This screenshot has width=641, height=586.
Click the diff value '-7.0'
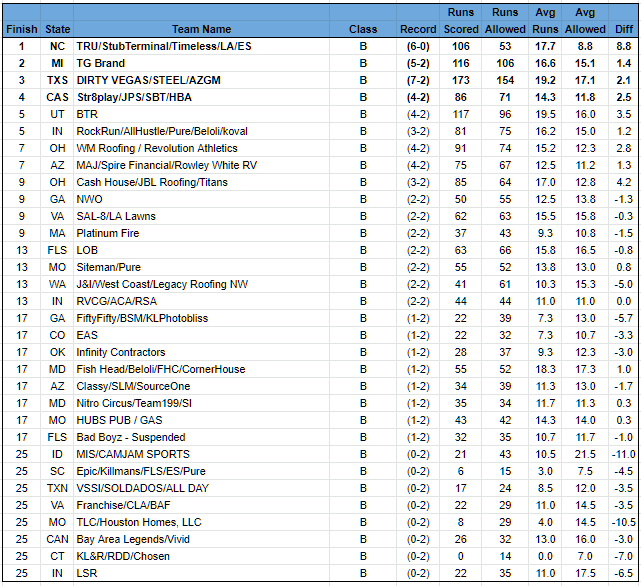click(x=624, y=557)
